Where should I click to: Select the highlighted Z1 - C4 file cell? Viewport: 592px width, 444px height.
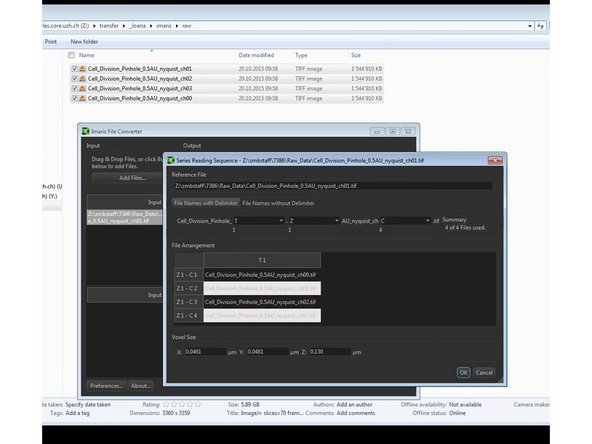(x=262, y=316)
